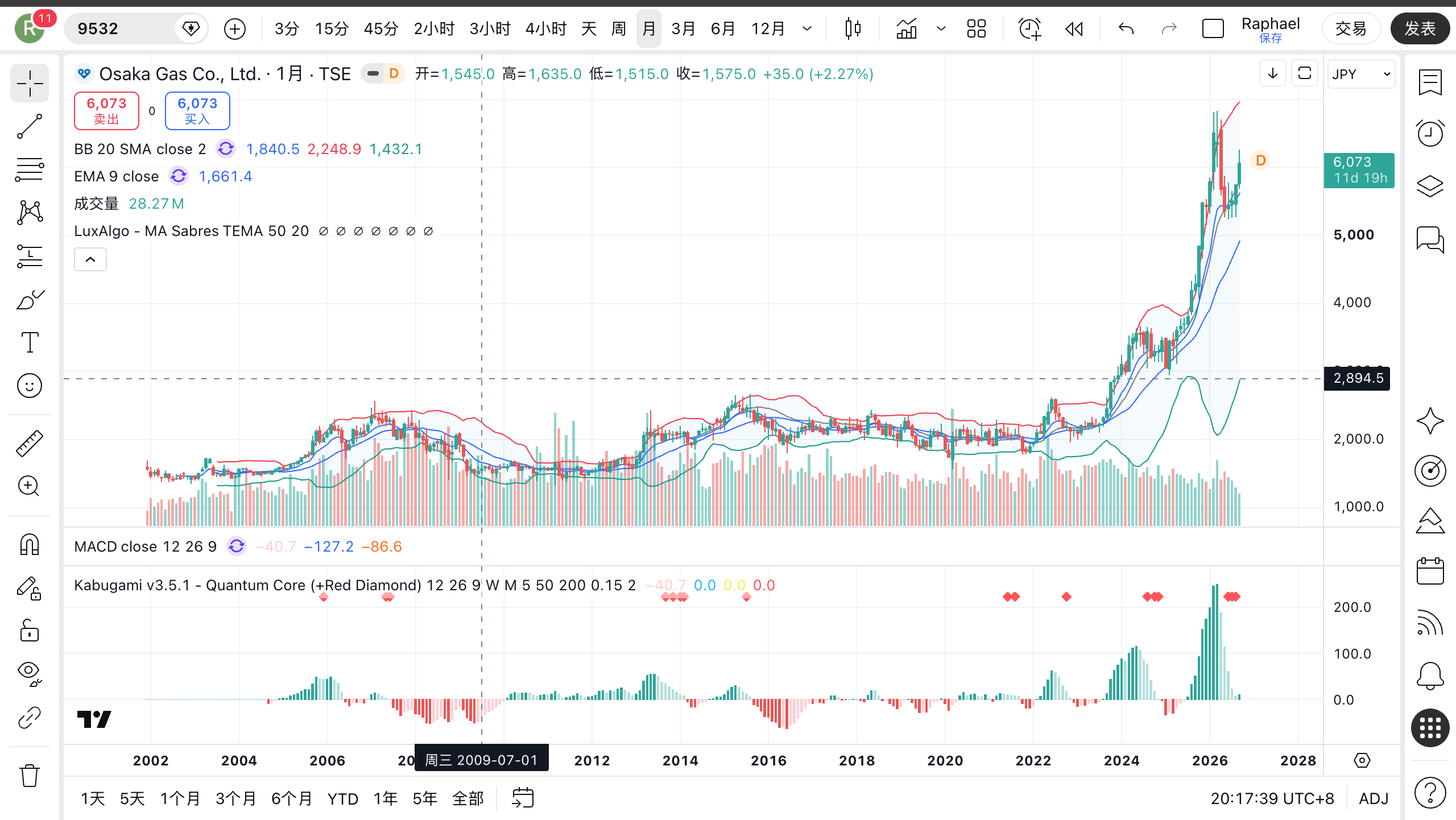Toggle stay in drawing mode
The width and height of the screenshot is (1456, 820).
30,588
